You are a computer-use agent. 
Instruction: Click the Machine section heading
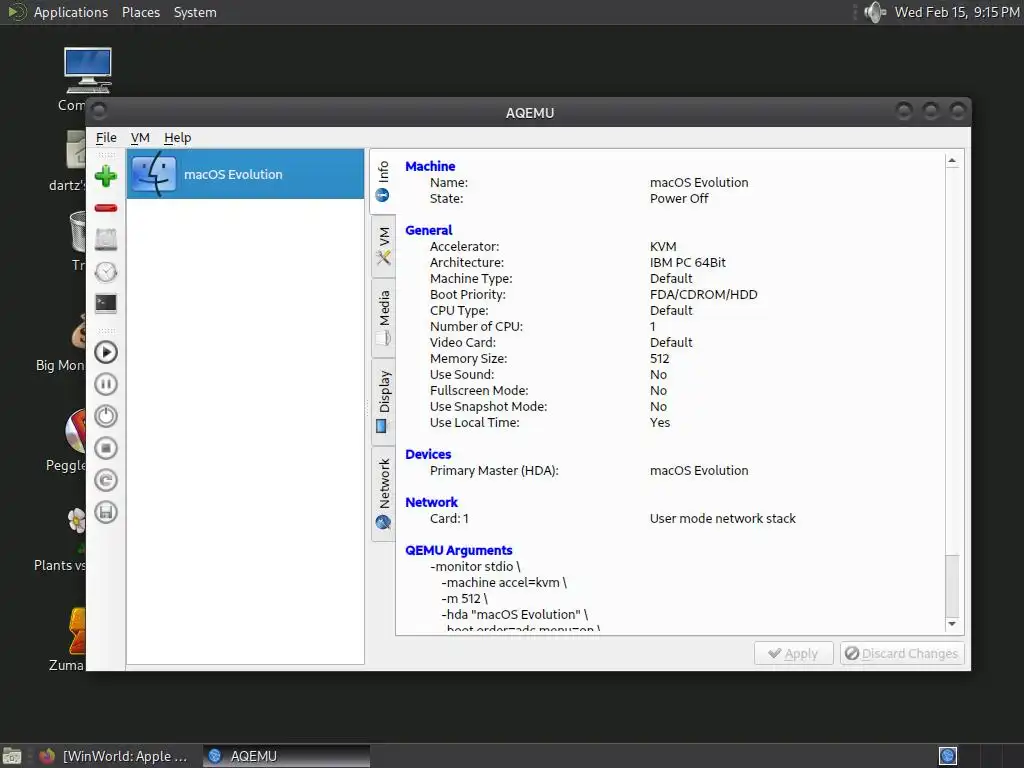click(430, 167)
